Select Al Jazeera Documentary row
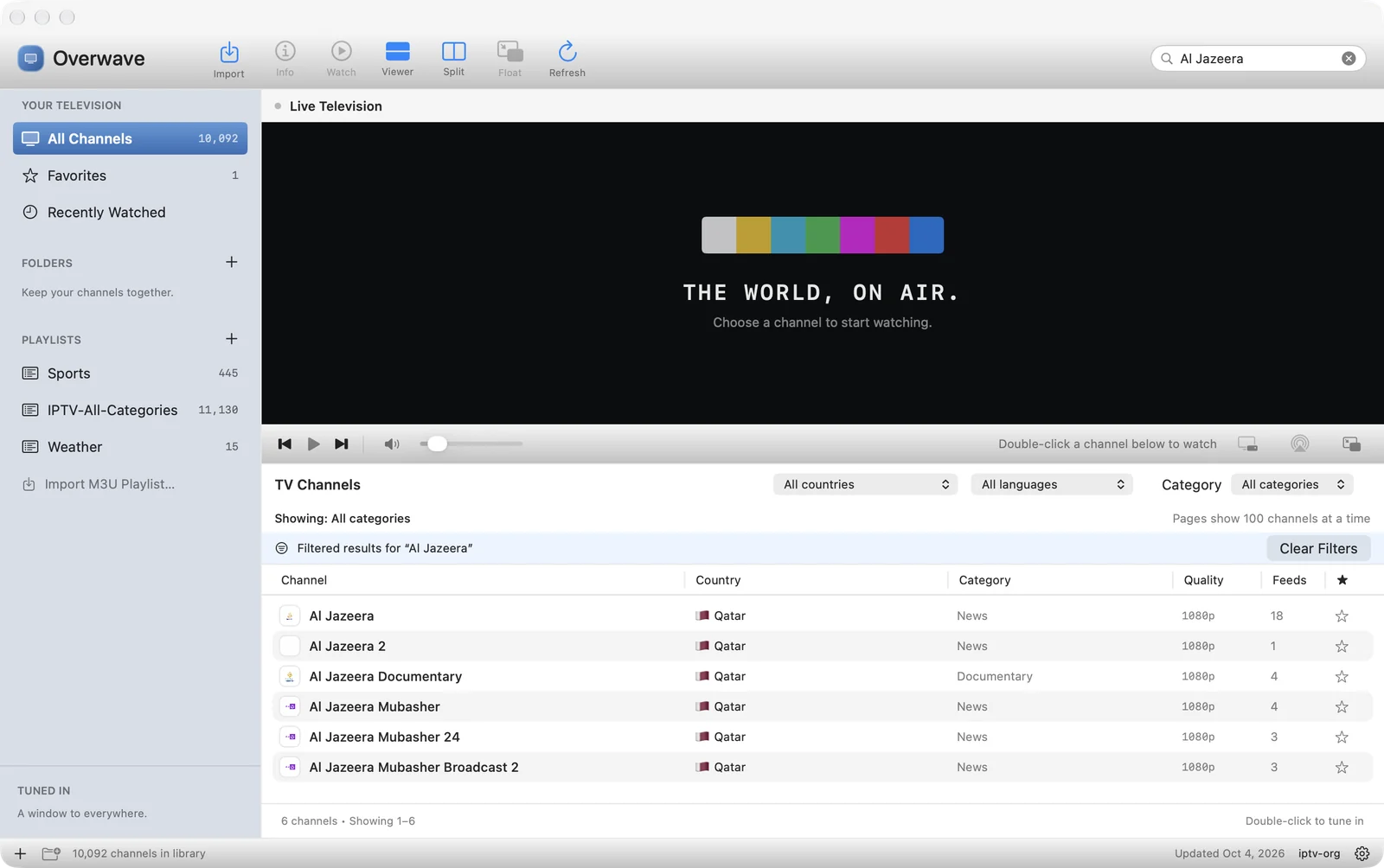Viewport: 1384px width, 868px height. [823, 676]
